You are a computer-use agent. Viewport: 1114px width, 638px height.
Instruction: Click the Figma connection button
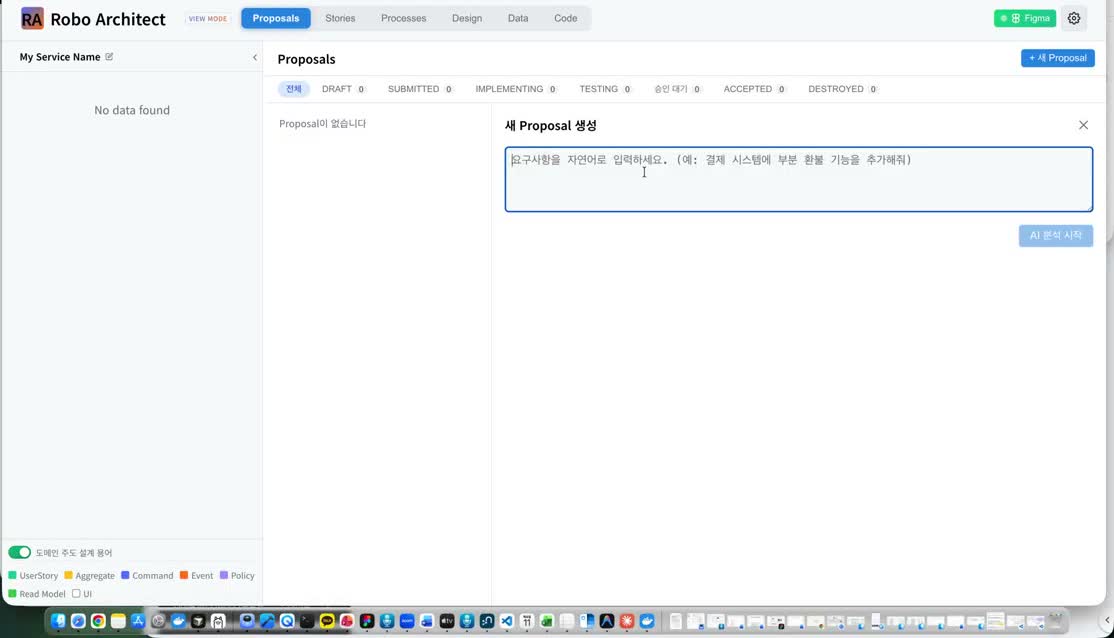[x=1024, y=18]
